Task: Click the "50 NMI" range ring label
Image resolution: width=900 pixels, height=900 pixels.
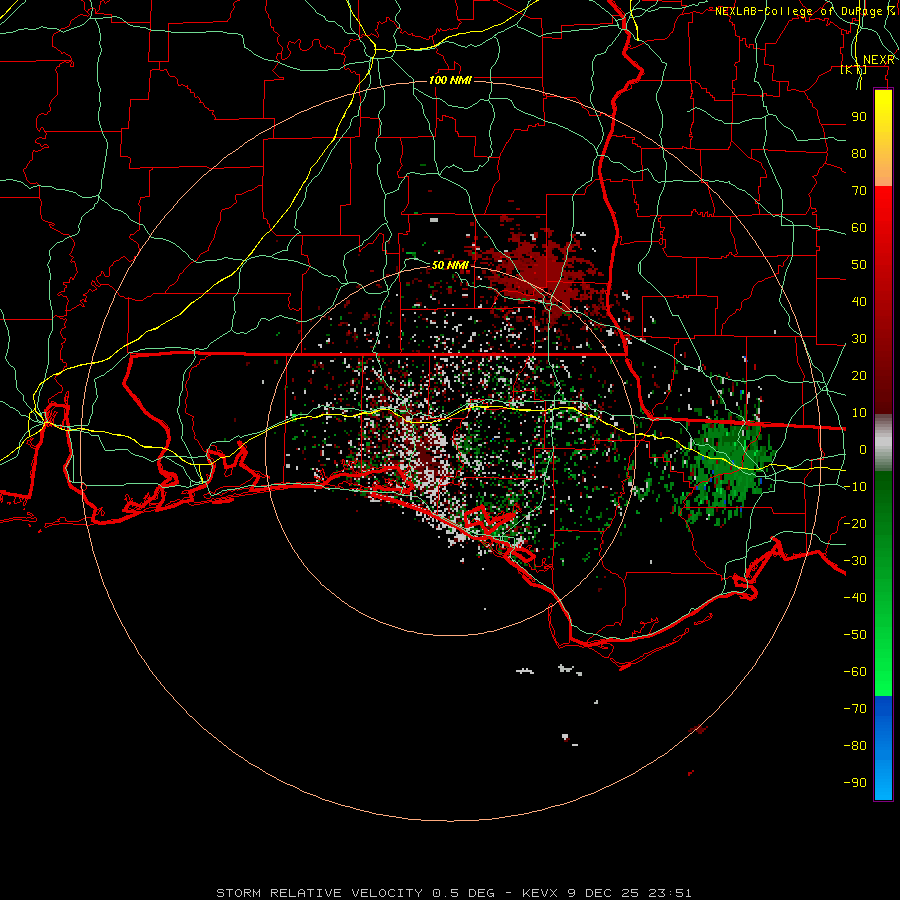Action: [450, 265]
